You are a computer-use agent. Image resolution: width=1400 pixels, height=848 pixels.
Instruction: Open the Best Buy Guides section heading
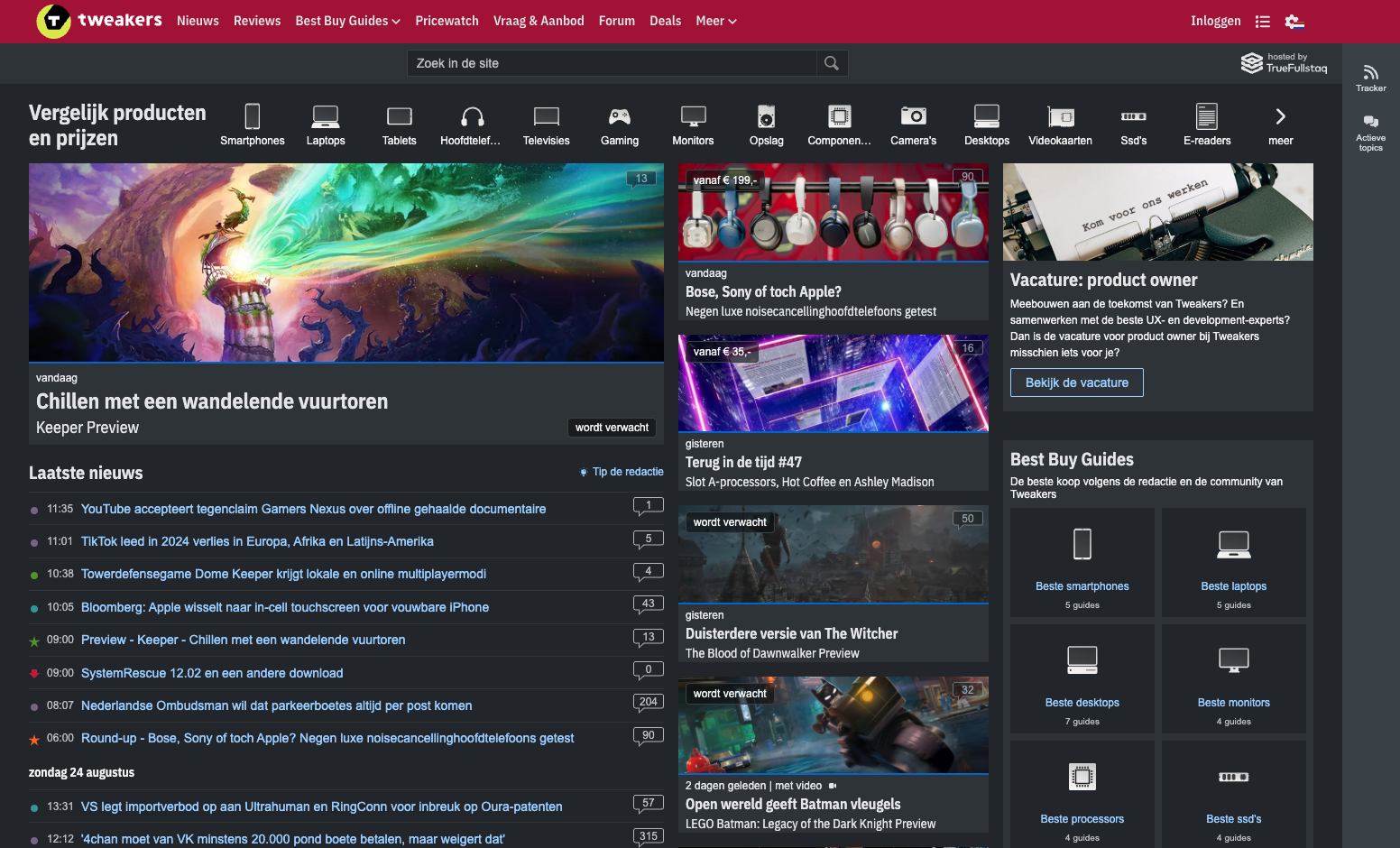pyautogui.click(x=1072, y=459)
